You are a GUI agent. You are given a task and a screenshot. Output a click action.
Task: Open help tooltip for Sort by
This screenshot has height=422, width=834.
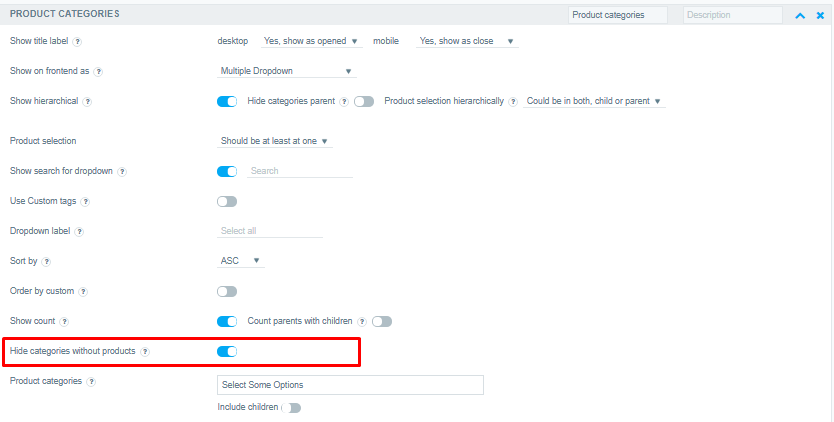(46, 262)
